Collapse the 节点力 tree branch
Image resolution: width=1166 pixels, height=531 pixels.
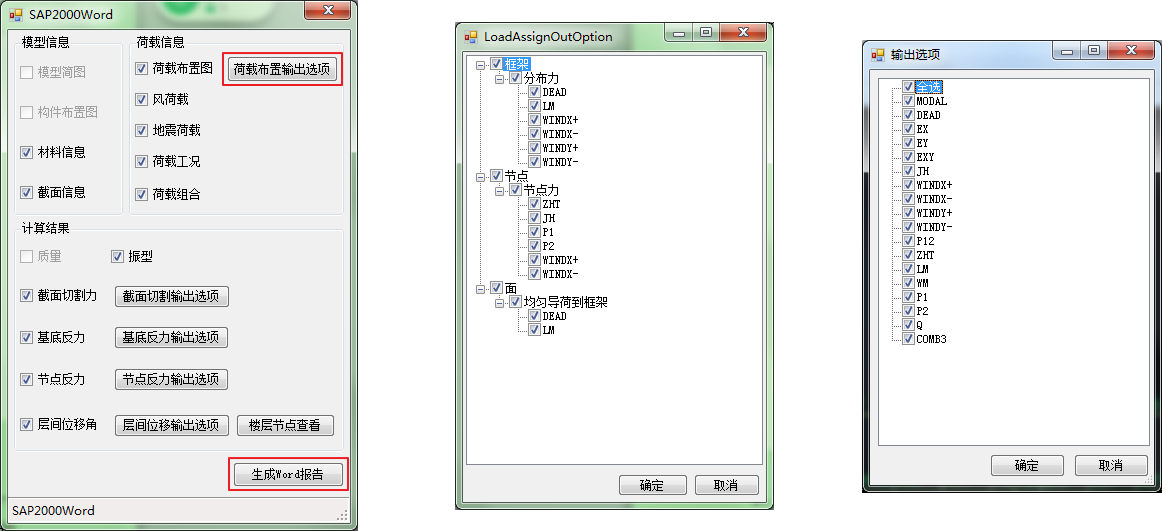point(500,190)
